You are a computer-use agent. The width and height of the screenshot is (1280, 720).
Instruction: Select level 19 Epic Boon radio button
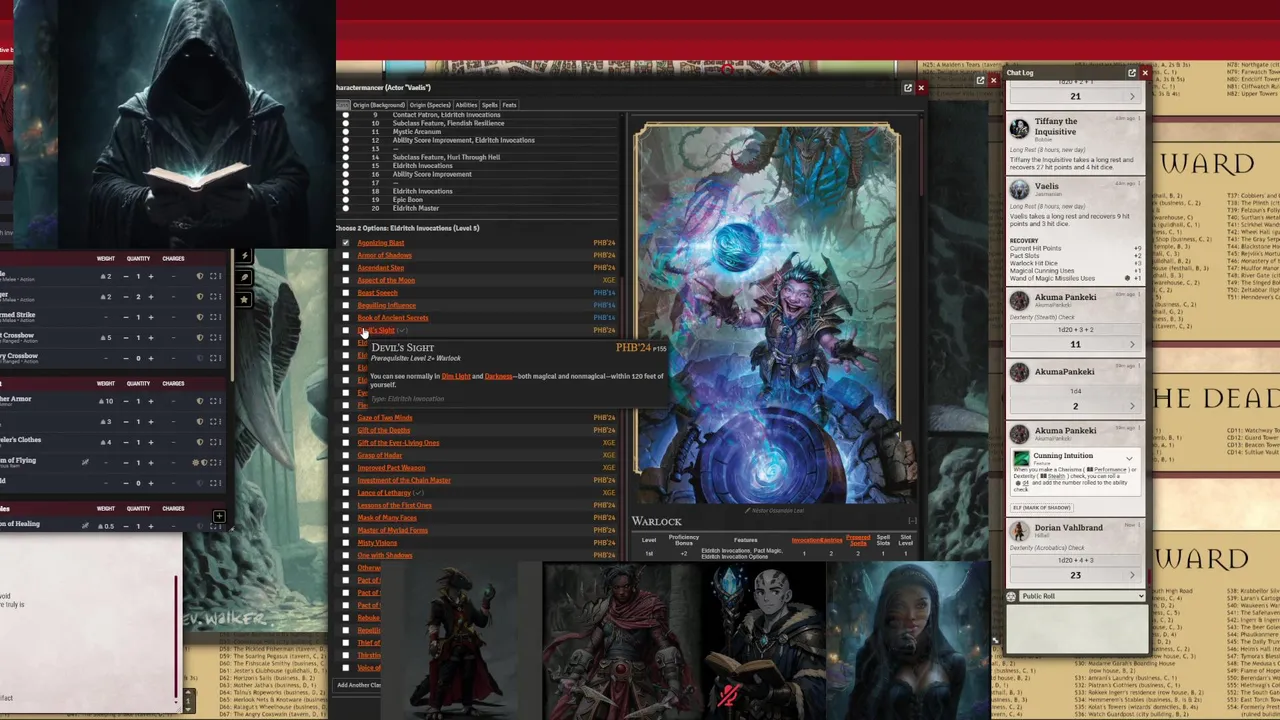pyautogui.click(x=346, y=200)
